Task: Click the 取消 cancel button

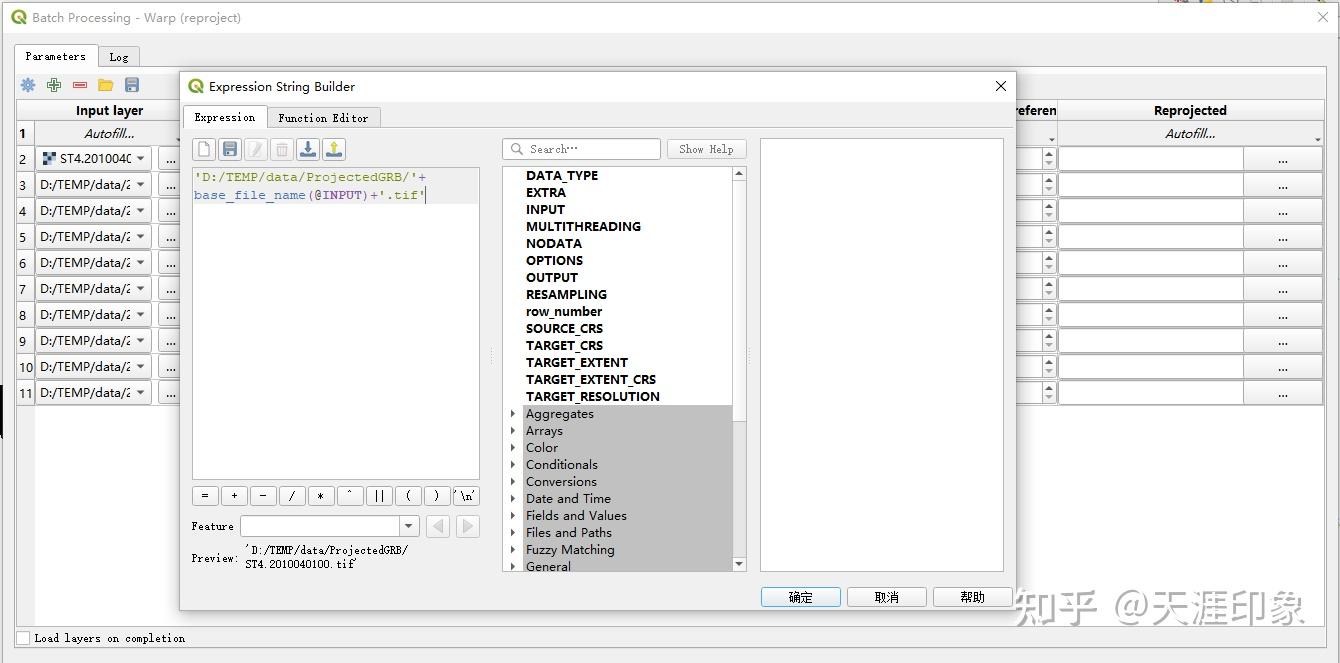Action: click(x=886, y=597)
